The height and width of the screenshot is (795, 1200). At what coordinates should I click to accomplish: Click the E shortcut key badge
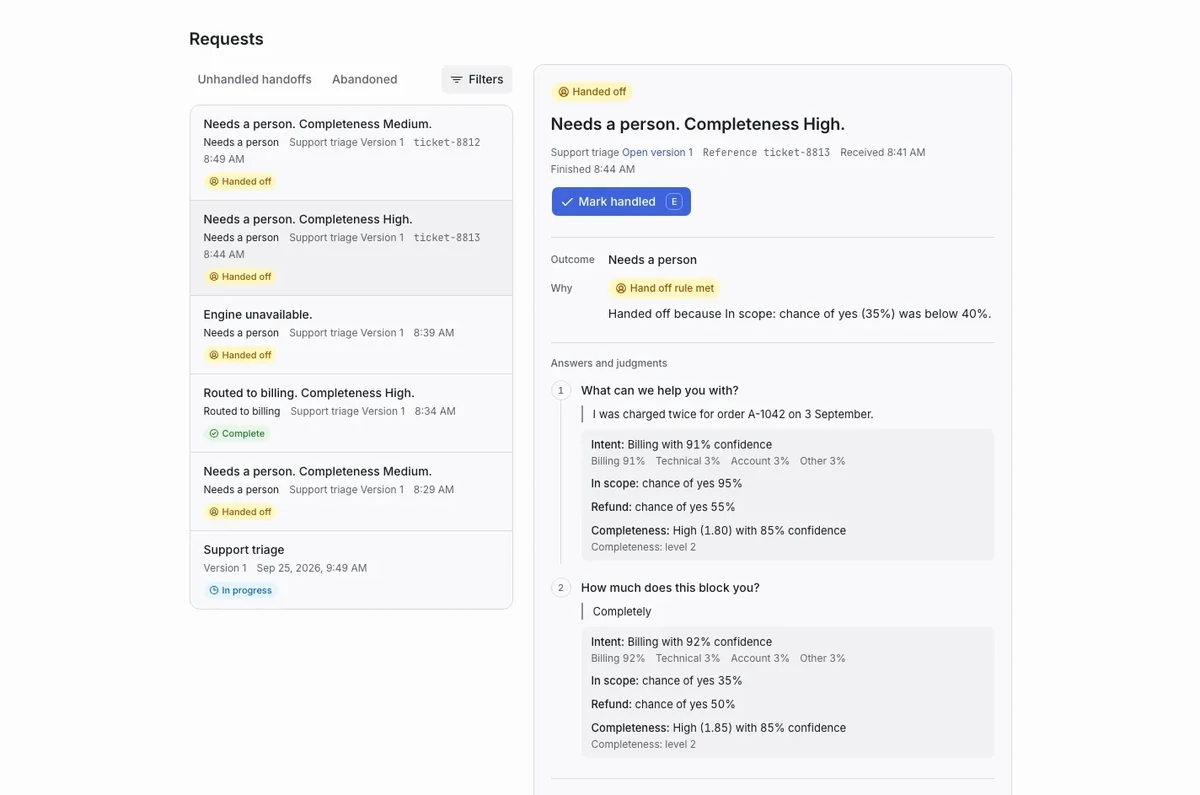(674, 202)
